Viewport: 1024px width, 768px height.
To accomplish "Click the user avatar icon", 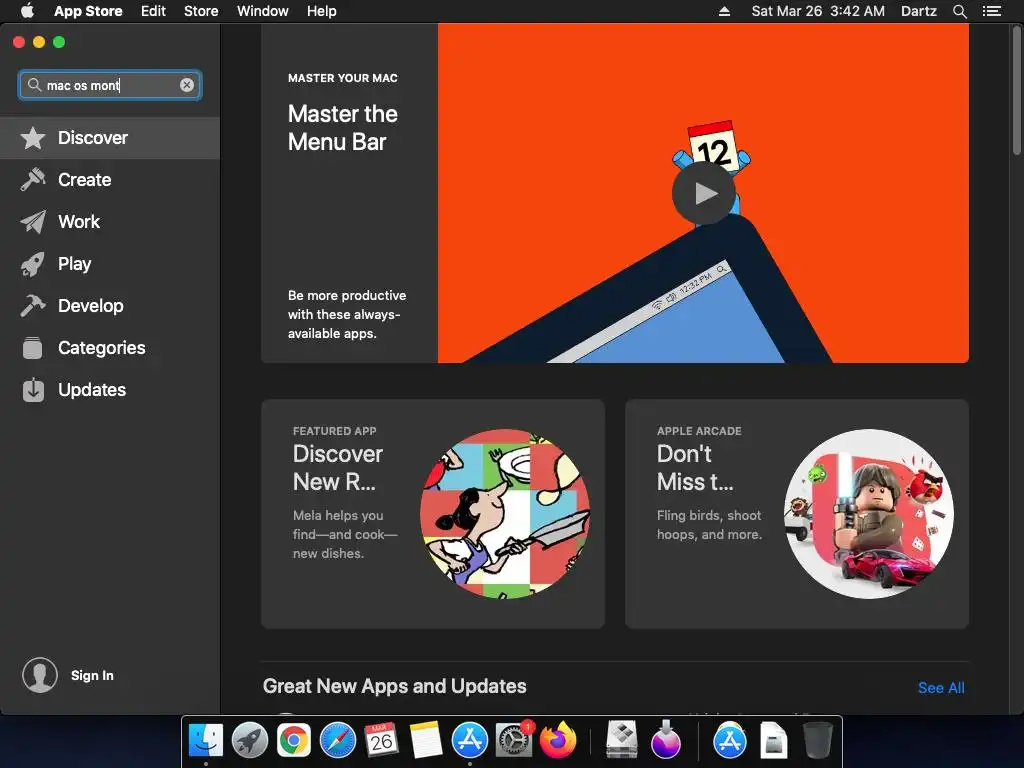I will (x=40, y=675).
